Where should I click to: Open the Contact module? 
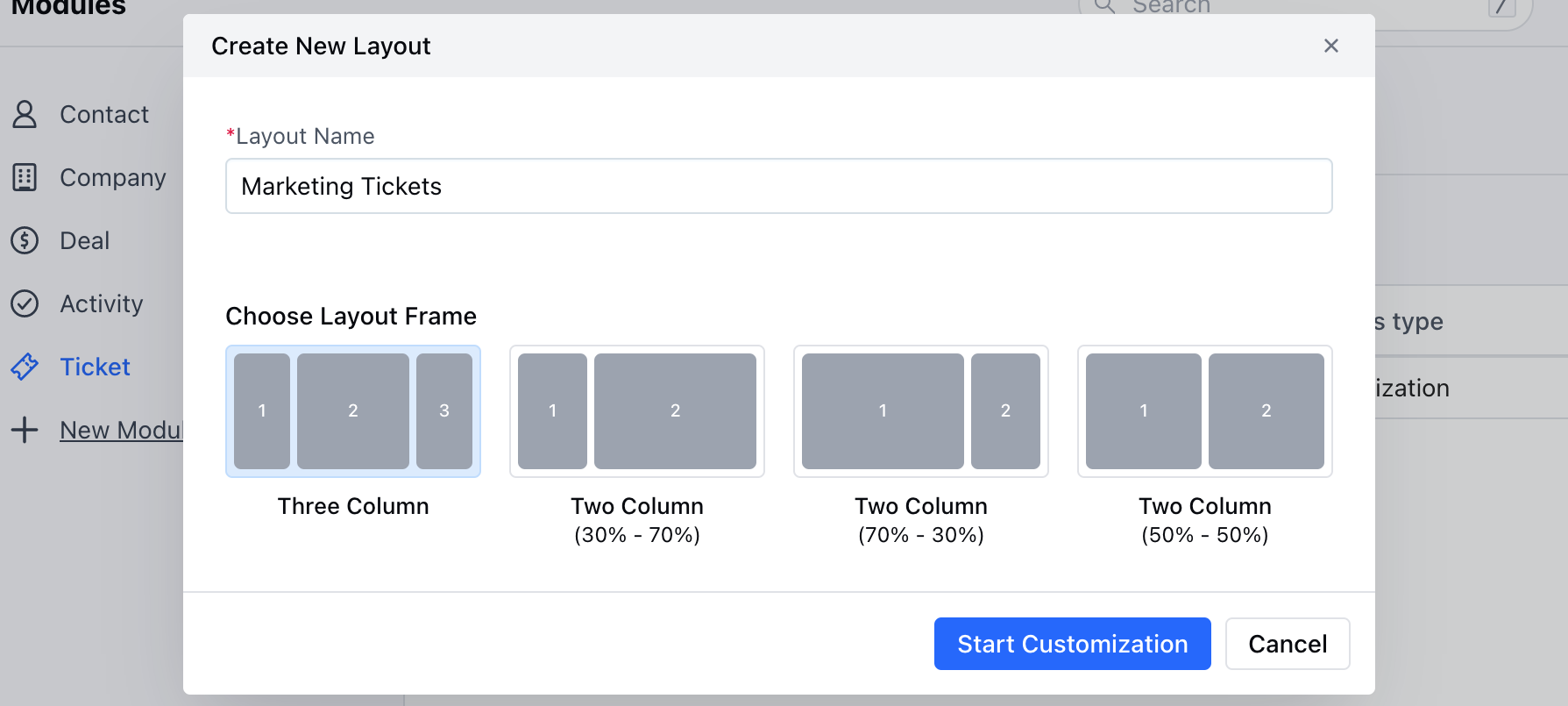coord(104,114)
